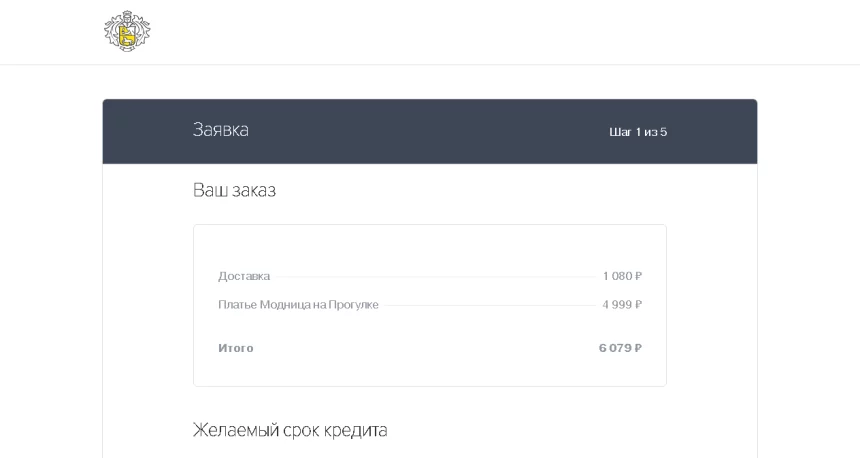Click the number 5 in the step counter
Viewport: 860px width, 458px height.
click(x=663, y=132)
